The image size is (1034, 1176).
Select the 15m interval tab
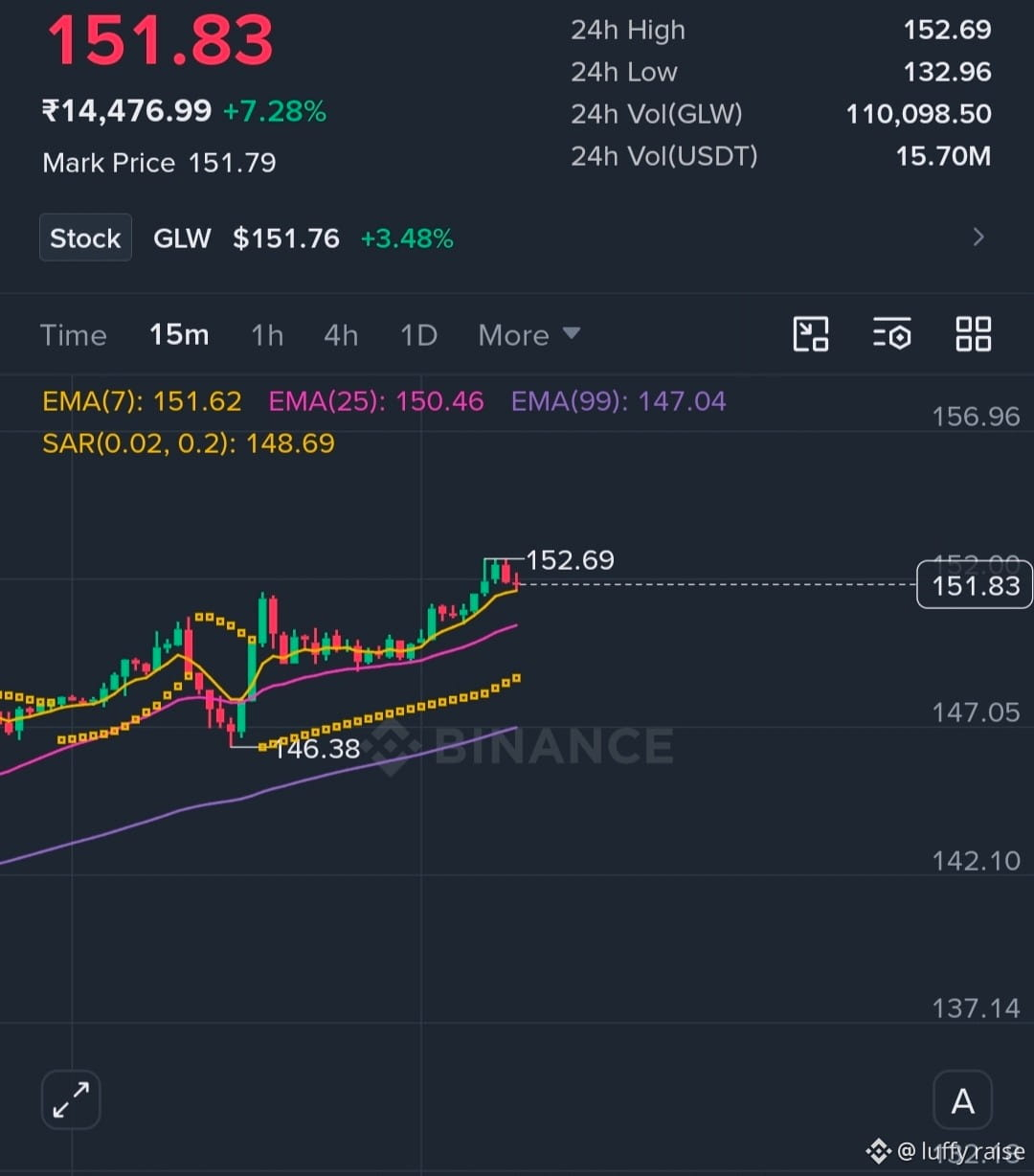tap(179, 335)
